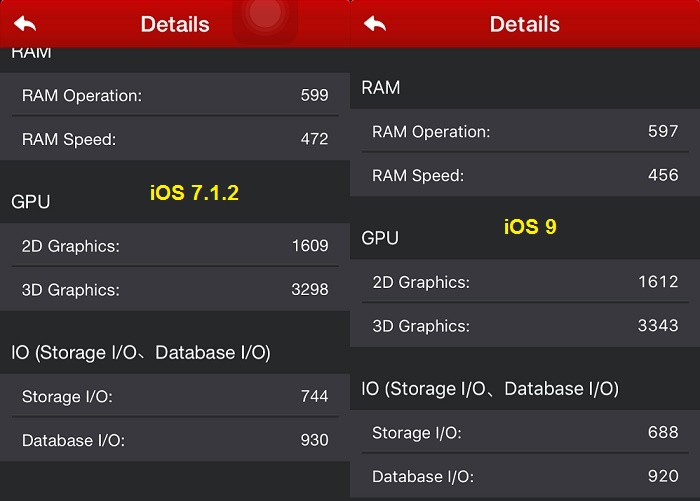Select Storage I/O row showing 688
This screenshot has height=501, width=700.
(525, 432)
